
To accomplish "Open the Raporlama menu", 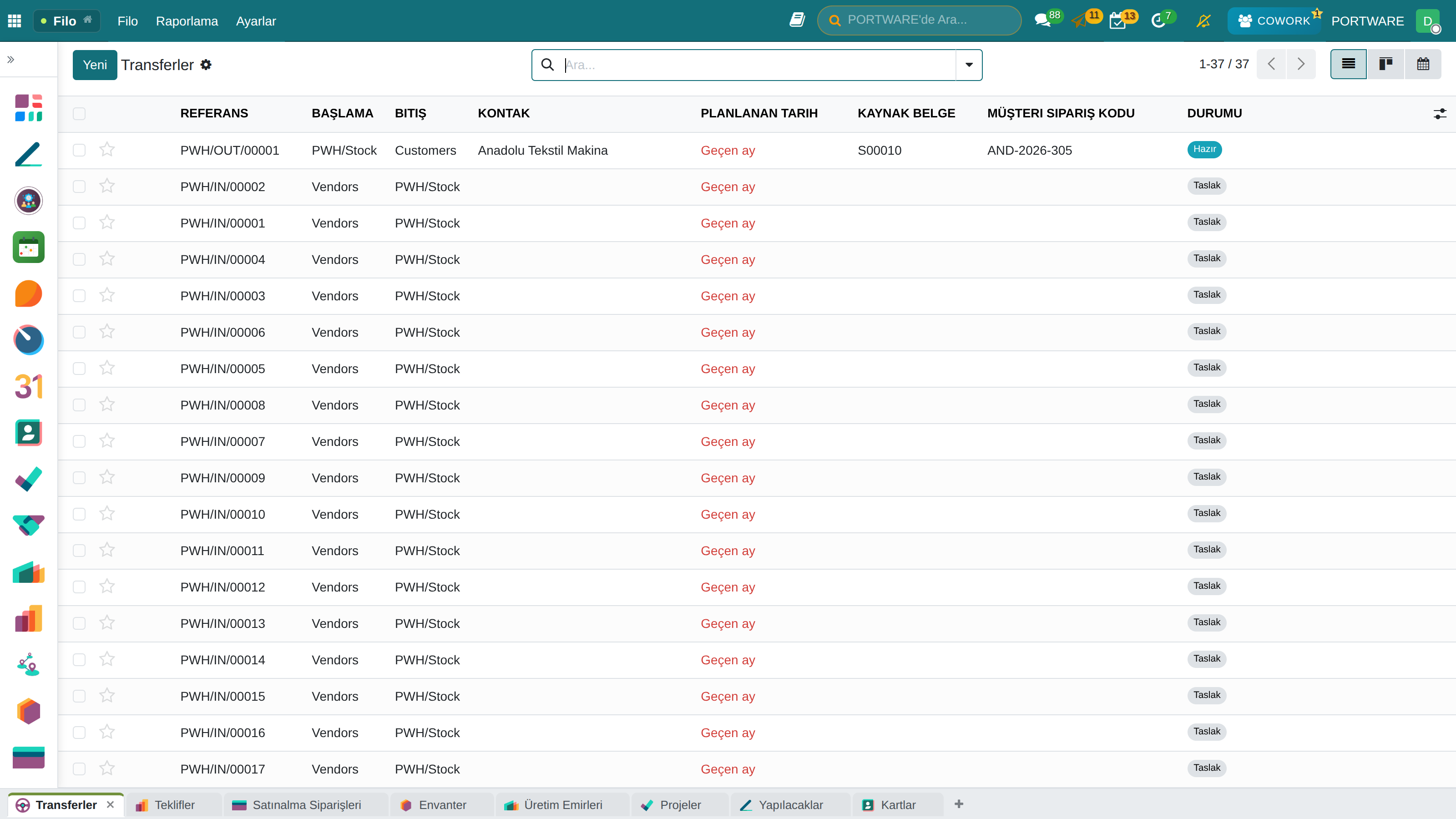I will tap(187, 21).
